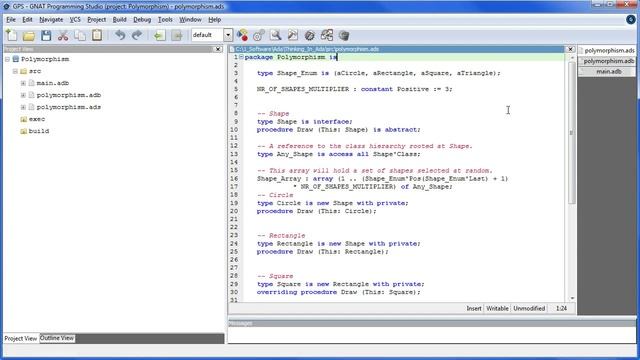640x360 pixels.
Task: Close the polymorphism.ads editor
Action: 571,49
